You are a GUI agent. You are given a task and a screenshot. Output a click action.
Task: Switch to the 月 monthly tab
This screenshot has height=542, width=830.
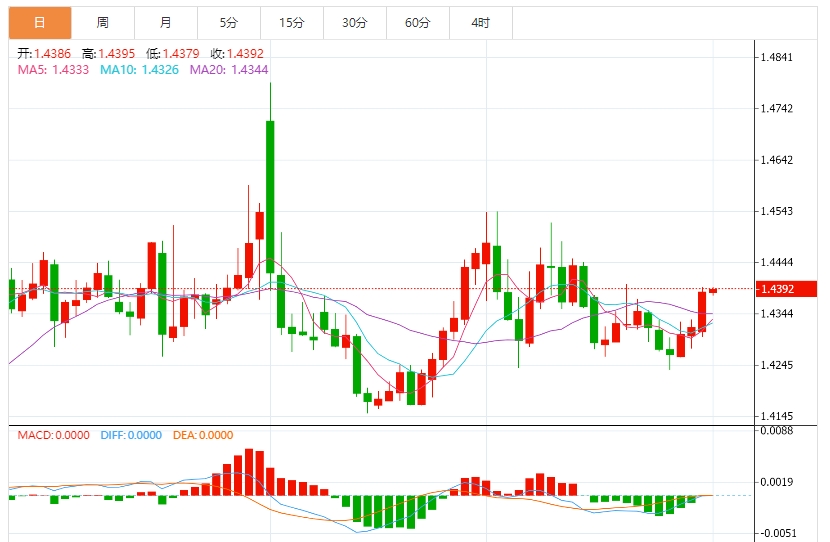pos(166,23)
